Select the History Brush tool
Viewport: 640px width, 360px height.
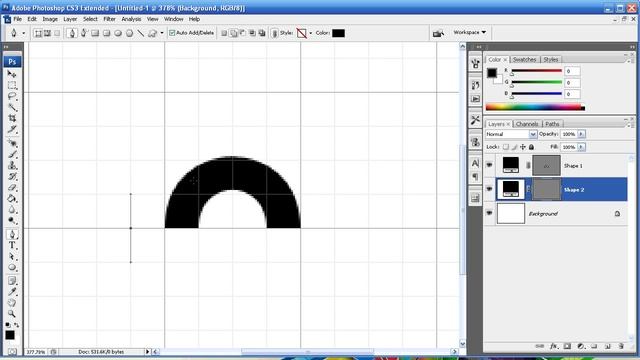[12, 176]
